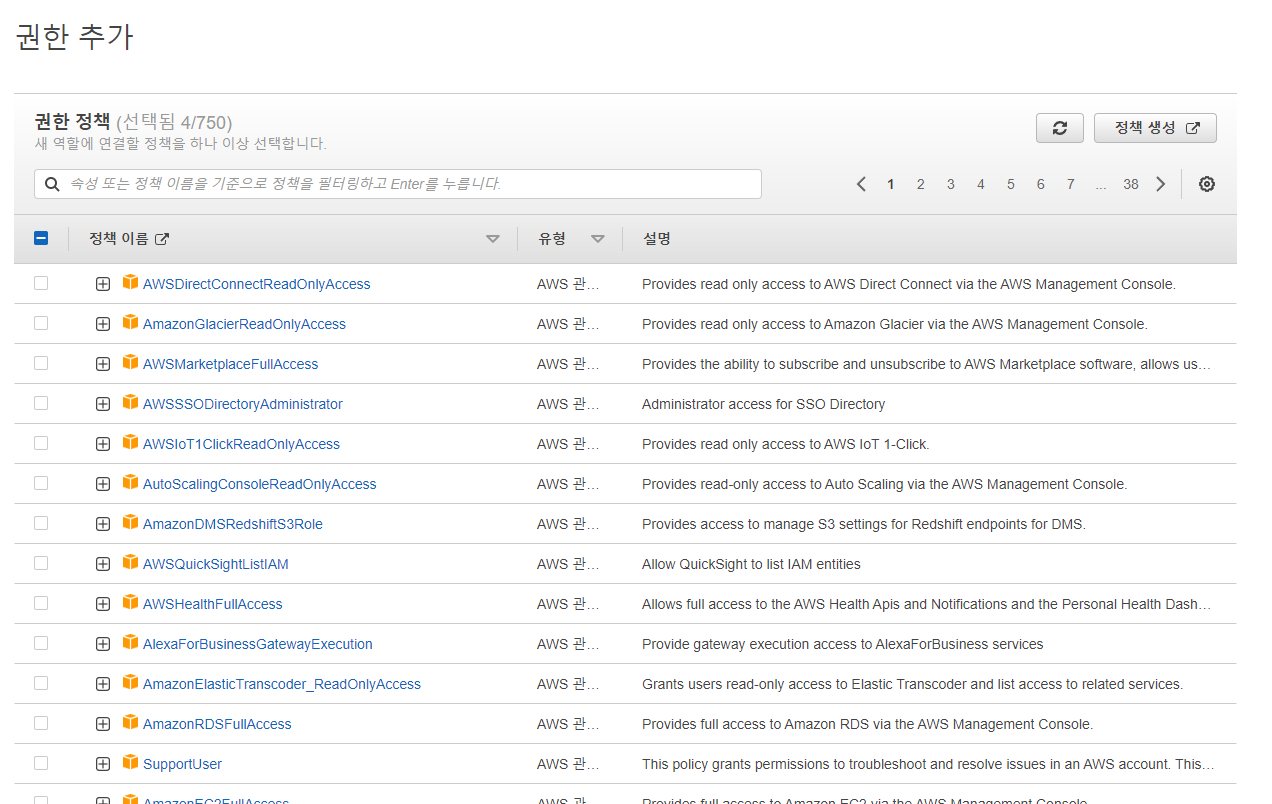This screenshot has height=804, width=1272.
Task: Sort by 정책 이름 column arrow
Action: 492,239
